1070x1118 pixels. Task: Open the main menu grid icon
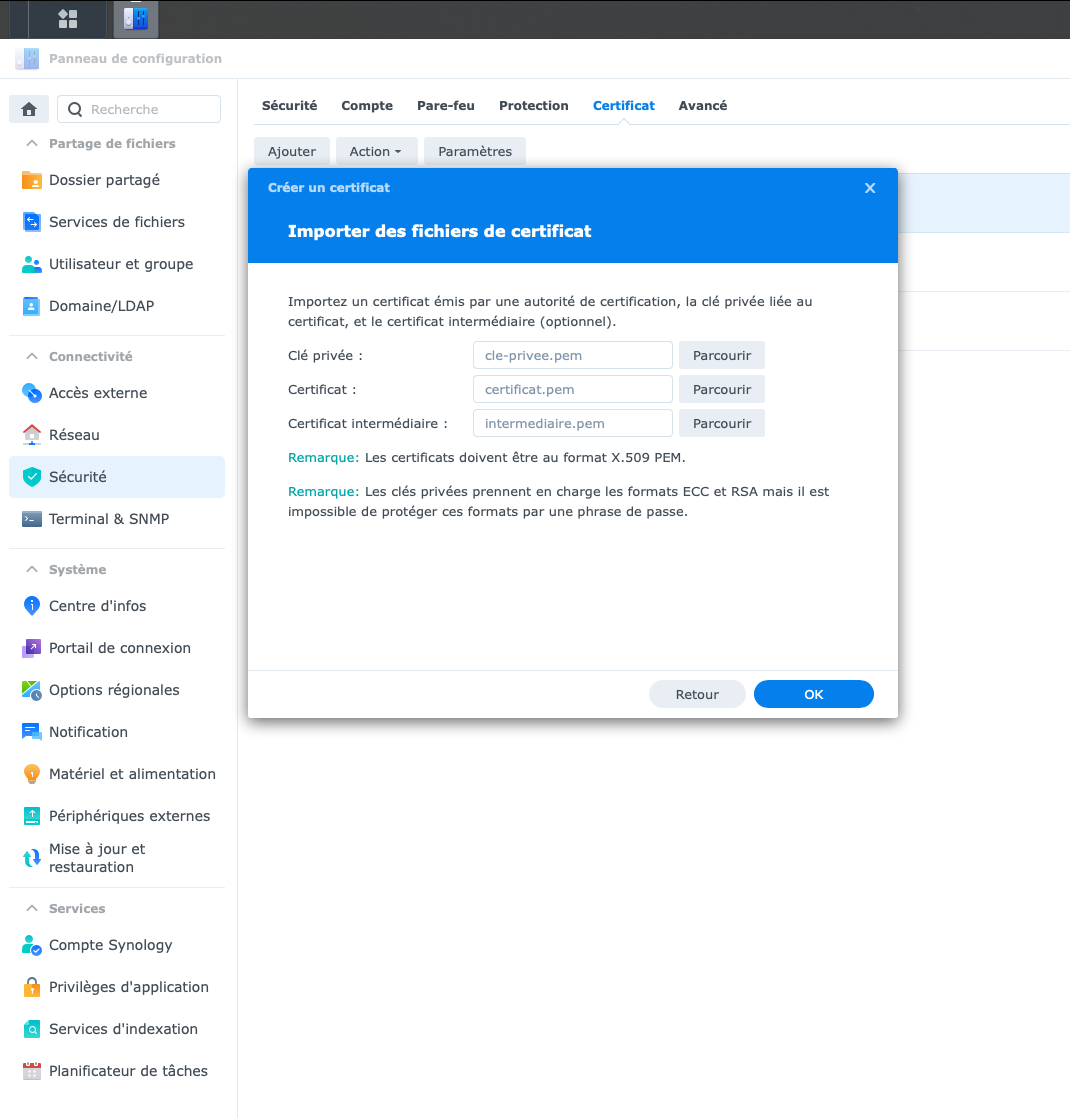click(68, 19)
